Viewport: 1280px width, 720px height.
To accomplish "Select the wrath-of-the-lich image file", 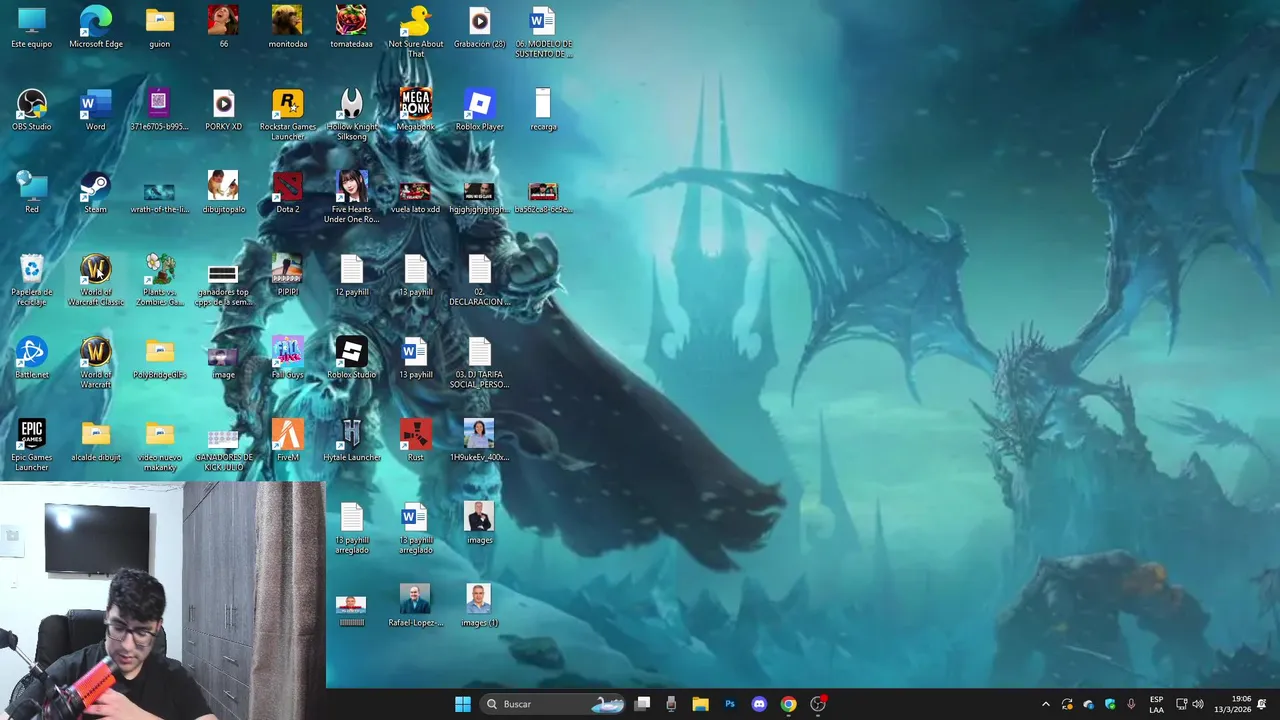I will pyautogui.click(x=159, y=198).
